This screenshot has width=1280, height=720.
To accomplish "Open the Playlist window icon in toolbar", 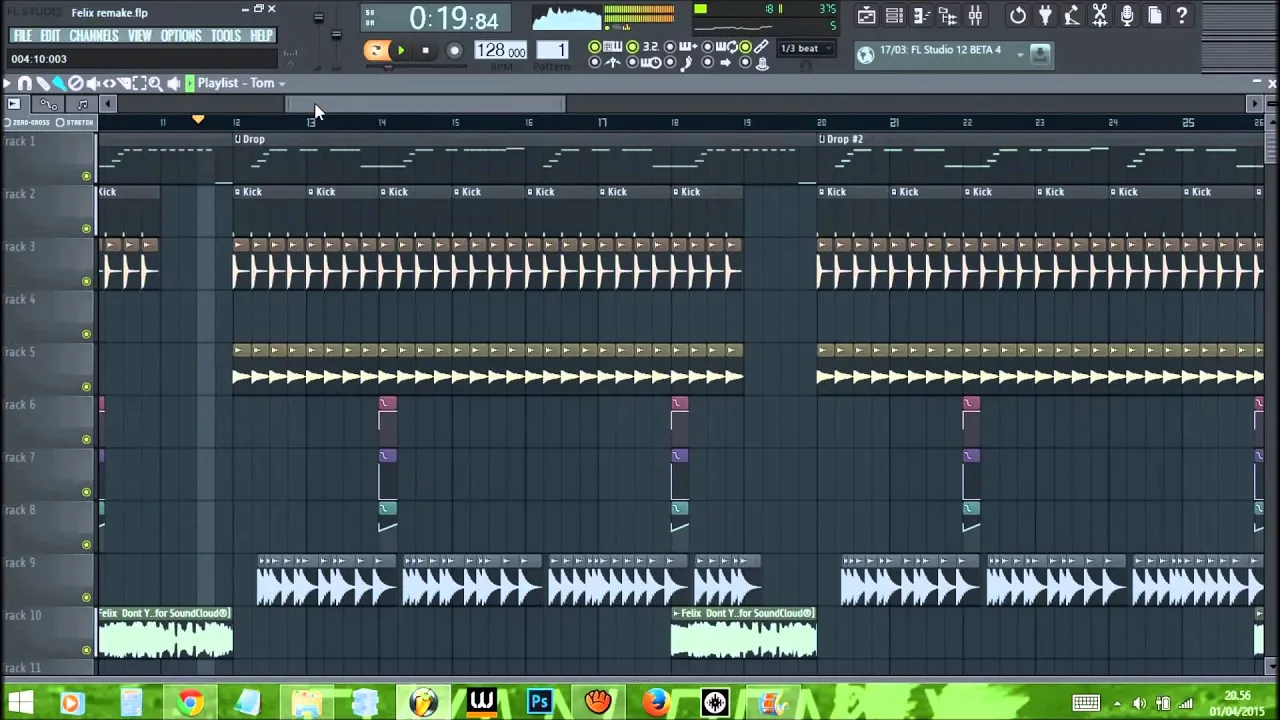I will [866, 16].
